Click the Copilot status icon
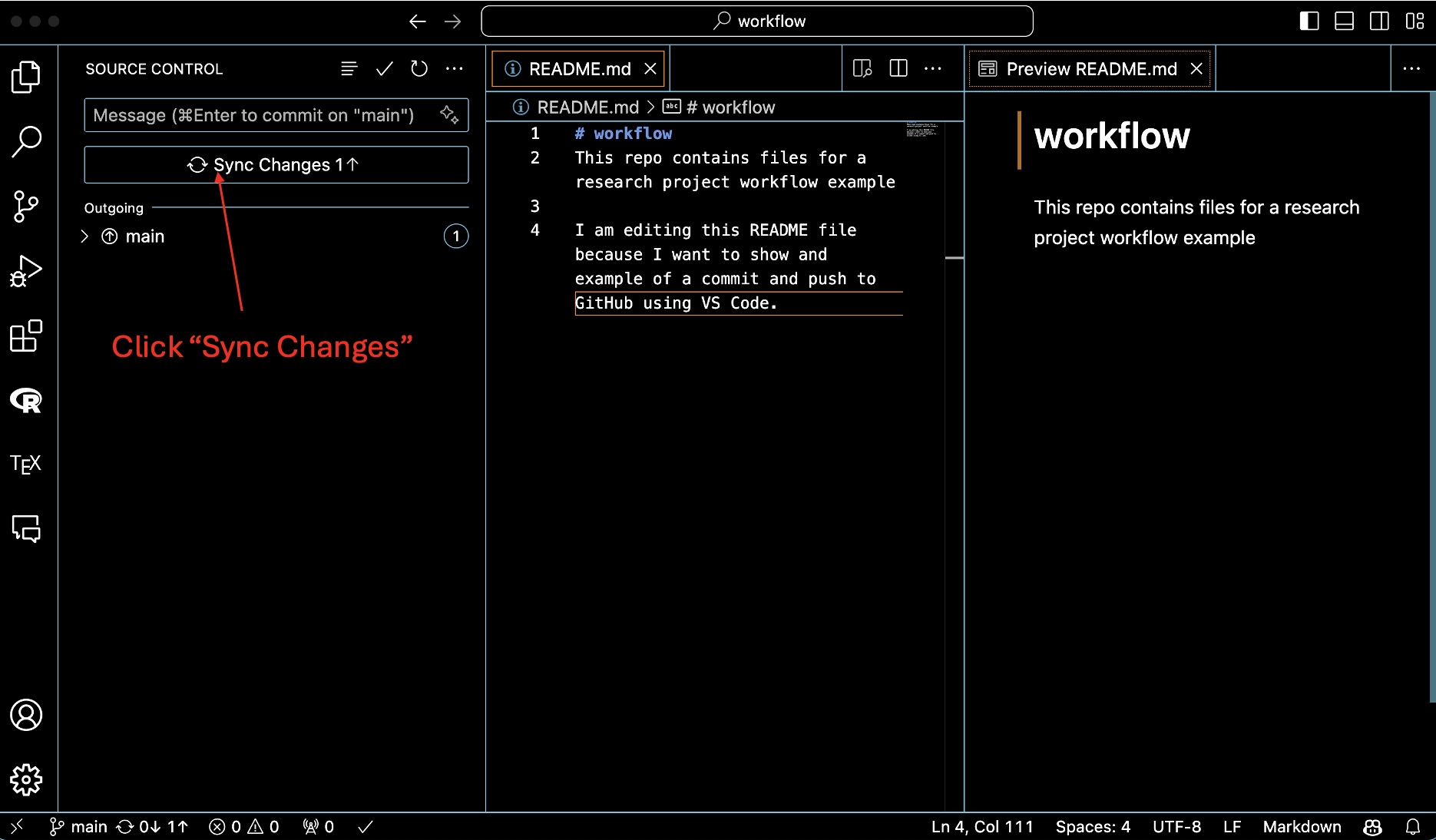This screenshot has width=1436, height=840. 1373,827
